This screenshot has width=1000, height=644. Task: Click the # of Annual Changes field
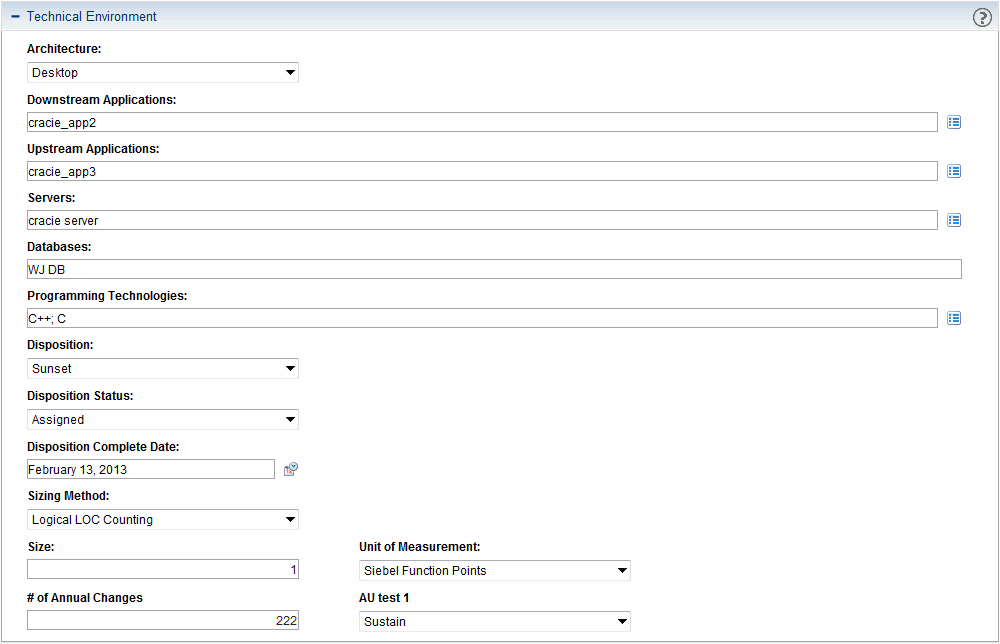coord(163,621)
